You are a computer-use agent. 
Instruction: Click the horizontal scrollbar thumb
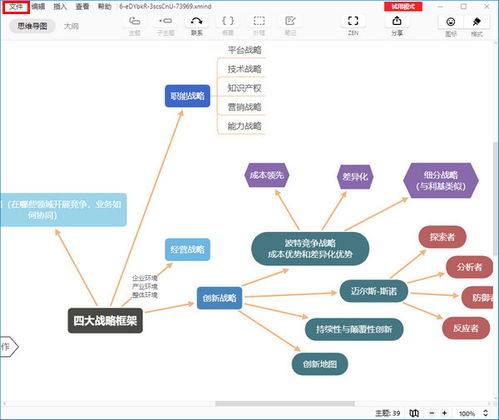(x=285, y=404)
